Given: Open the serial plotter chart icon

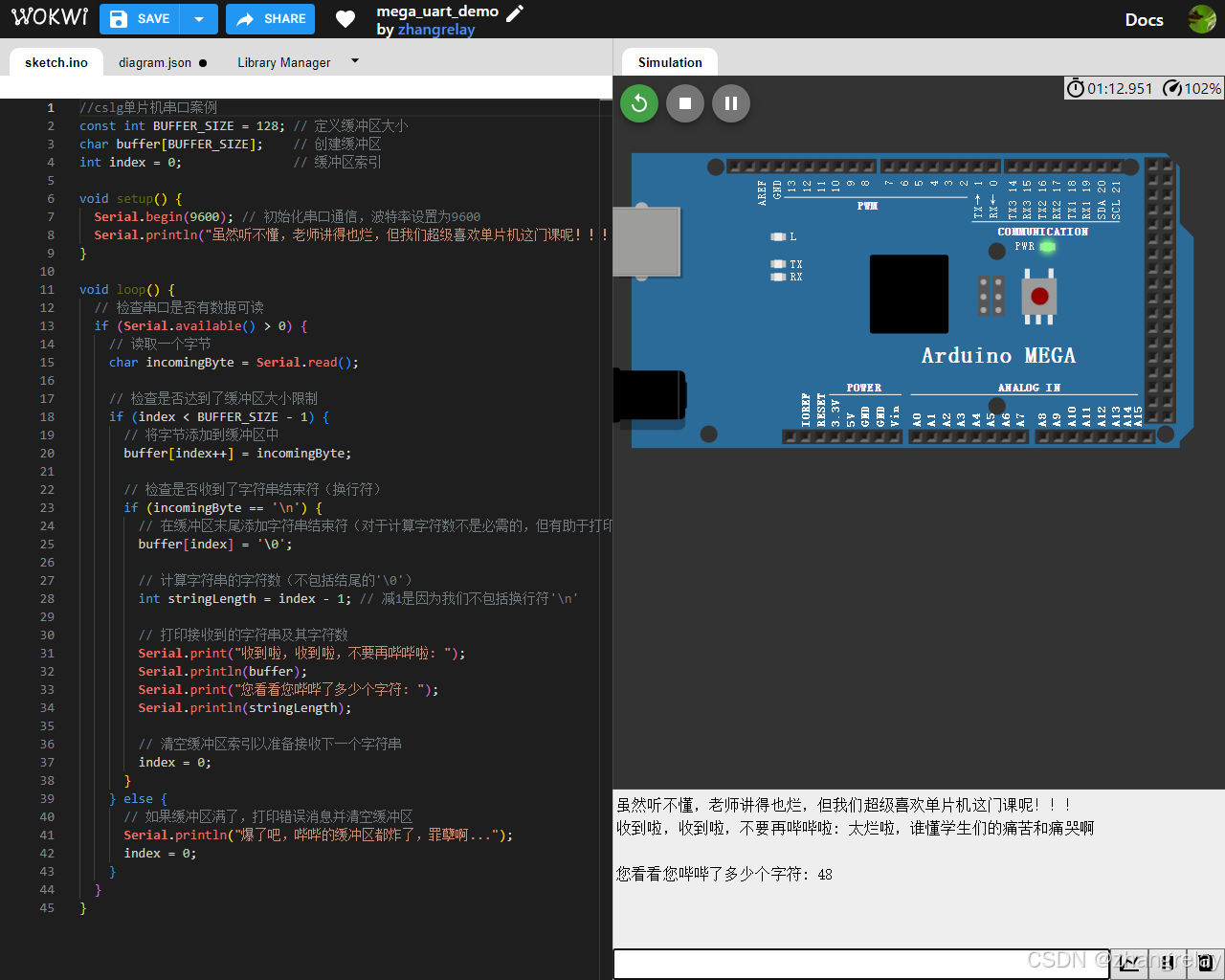Looking at the screenshot, I should click(x=1127, y=963).
